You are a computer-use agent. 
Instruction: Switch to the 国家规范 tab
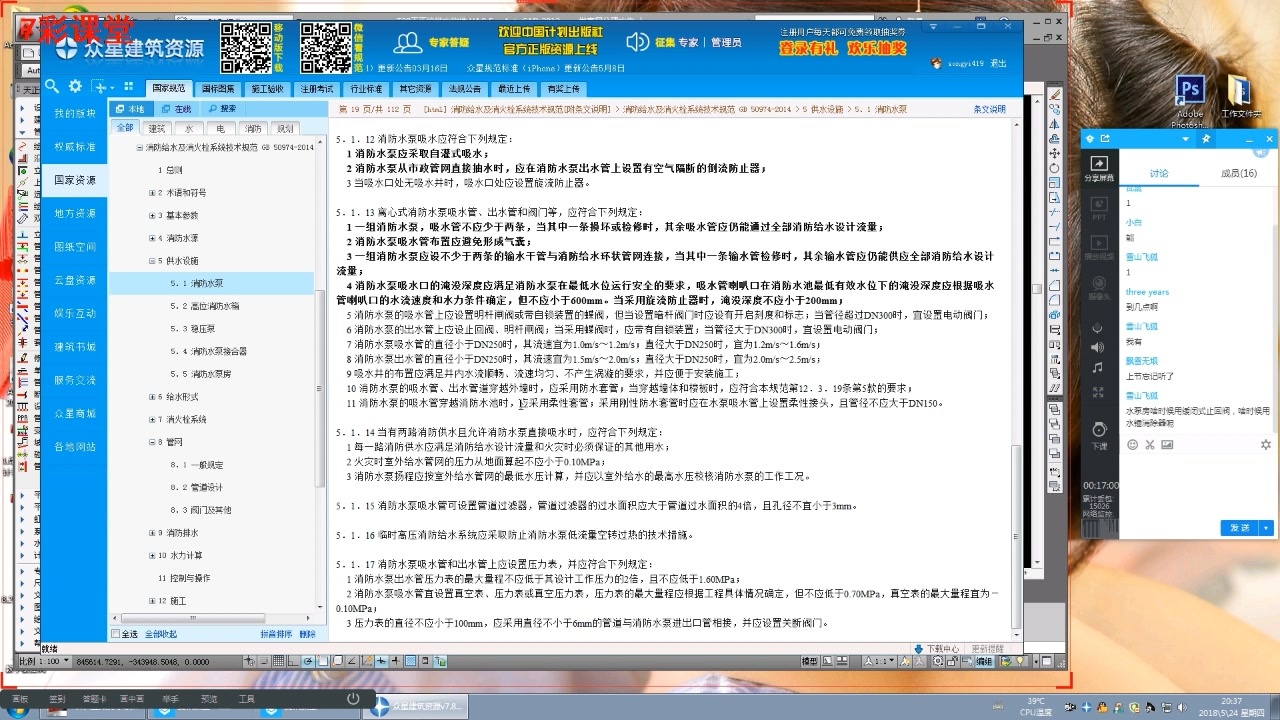169,88
